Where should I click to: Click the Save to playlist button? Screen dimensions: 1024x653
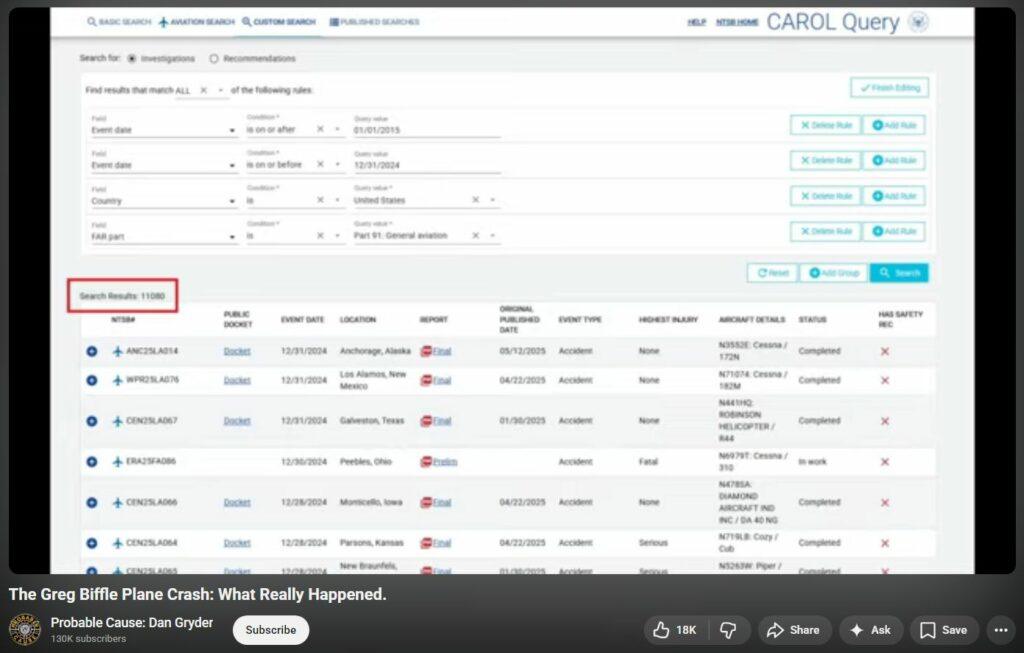coord(943,630)
